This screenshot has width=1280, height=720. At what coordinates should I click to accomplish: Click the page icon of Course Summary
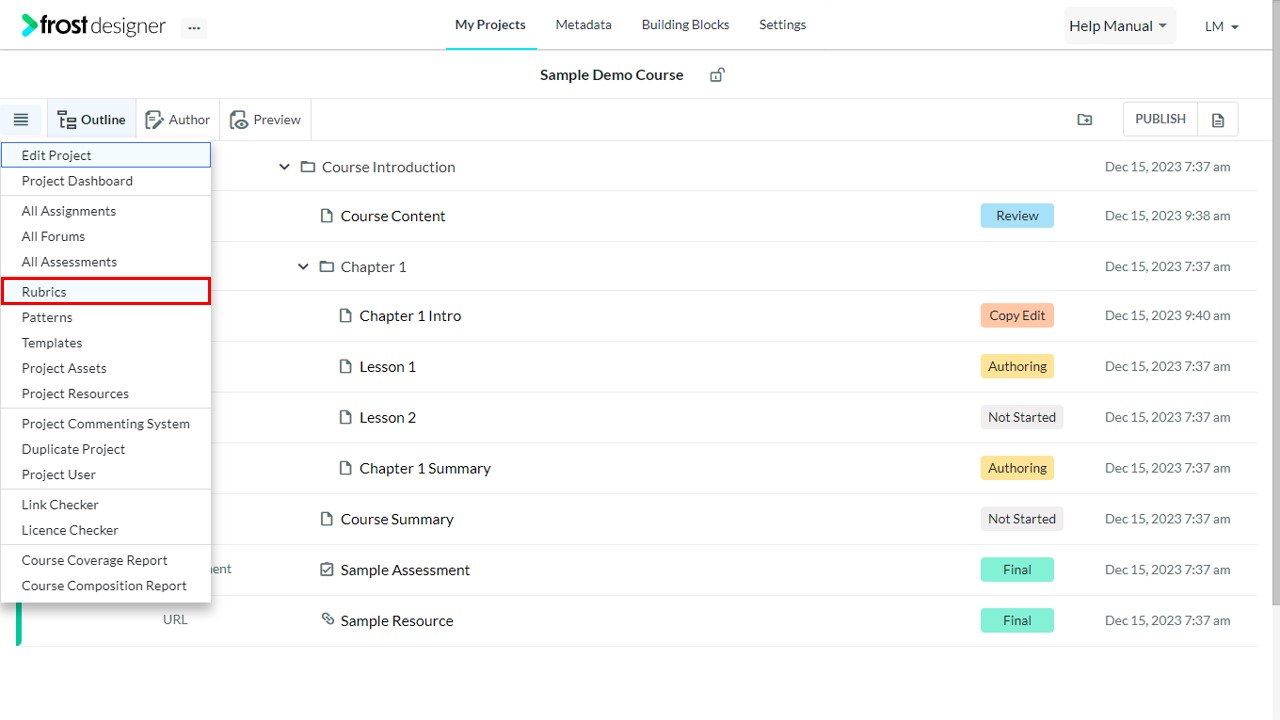click(x=326, y=519)
